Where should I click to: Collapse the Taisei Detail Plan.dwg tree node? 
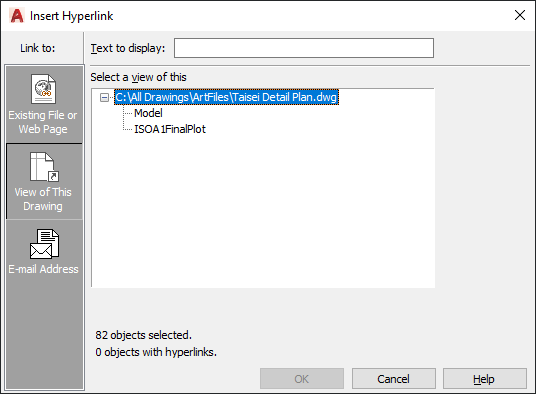pos(104,98)
